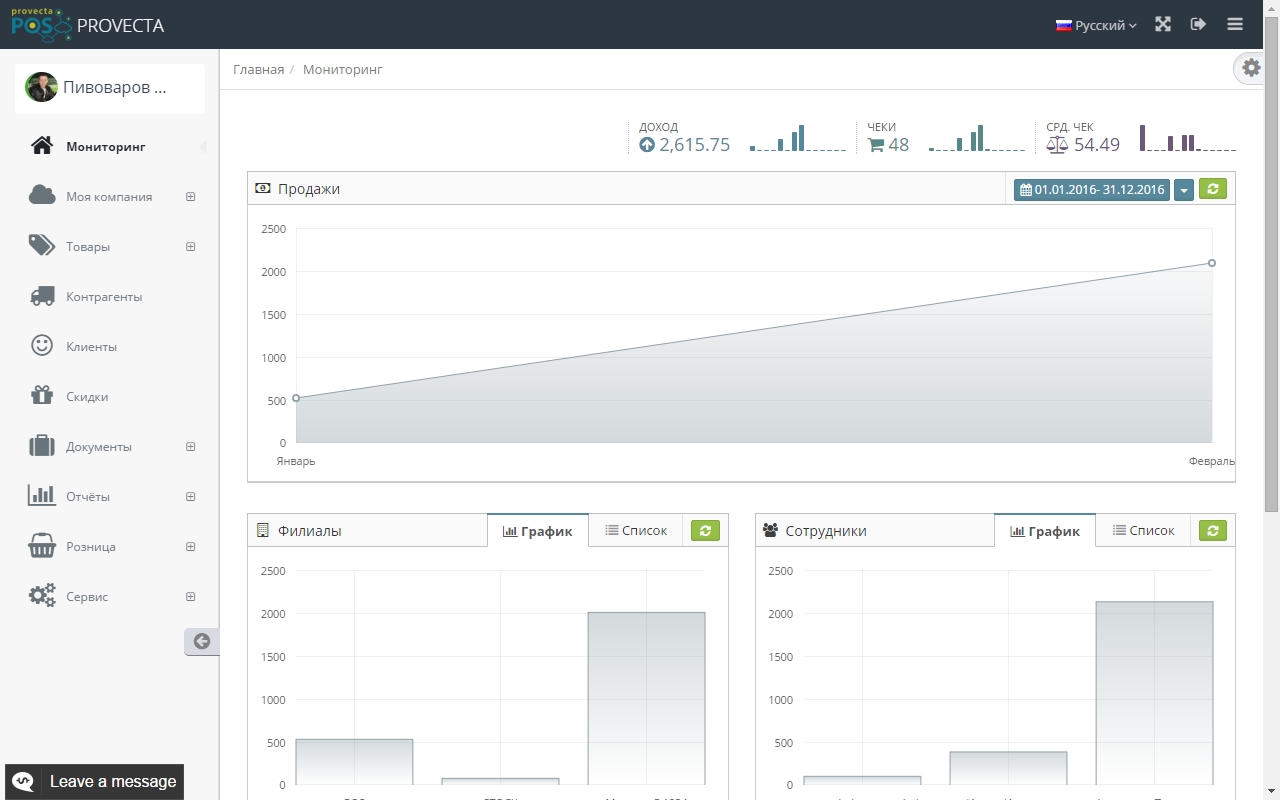Open the Leave a message chat widget
Viewport: 1280px width, 800px height.
coord(94,782)
